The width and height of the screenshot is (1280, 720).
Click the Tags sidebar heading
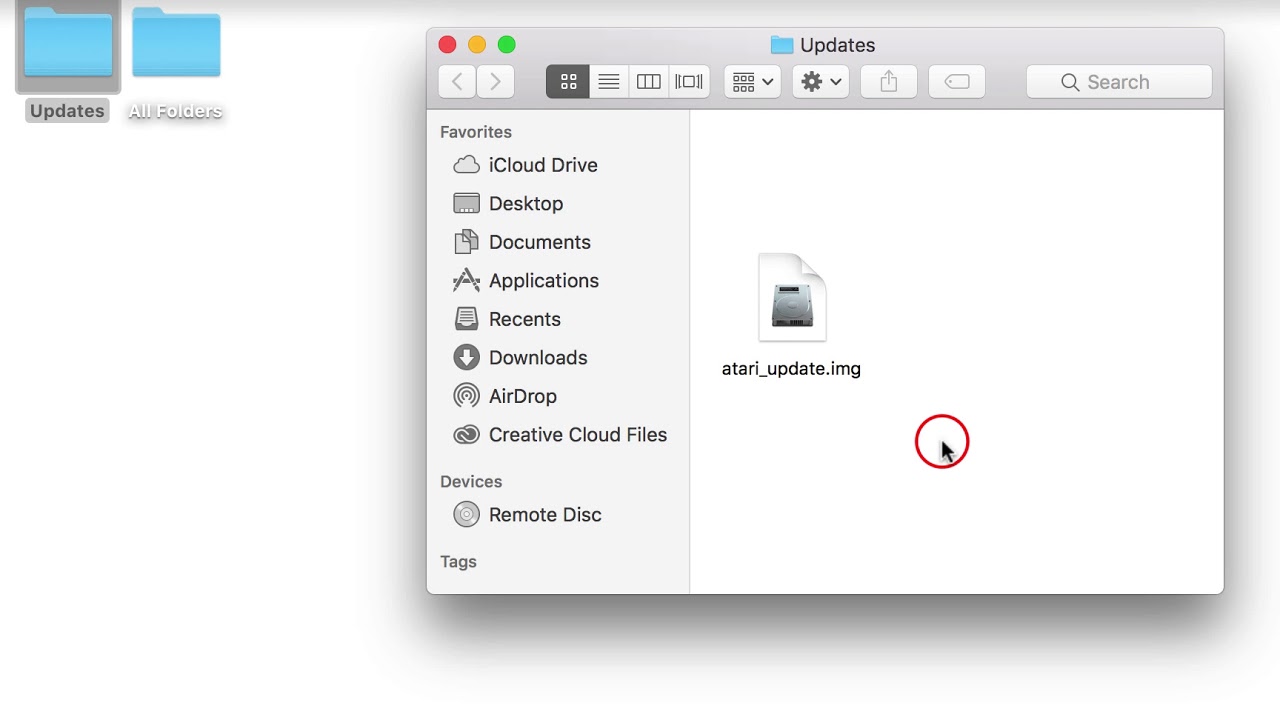tap(458, 562)
